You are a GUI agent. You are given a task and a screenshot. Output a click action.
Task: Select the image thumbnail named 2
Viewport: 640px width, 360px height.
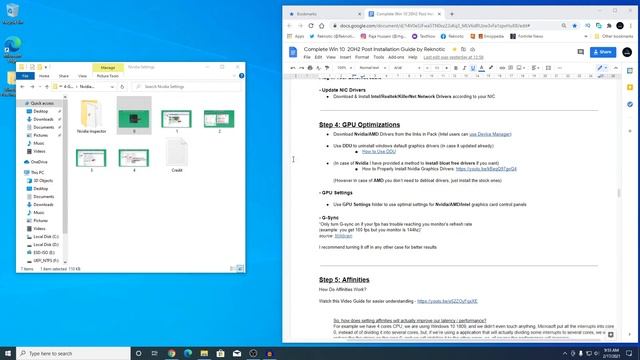click(x=219, y=121)
